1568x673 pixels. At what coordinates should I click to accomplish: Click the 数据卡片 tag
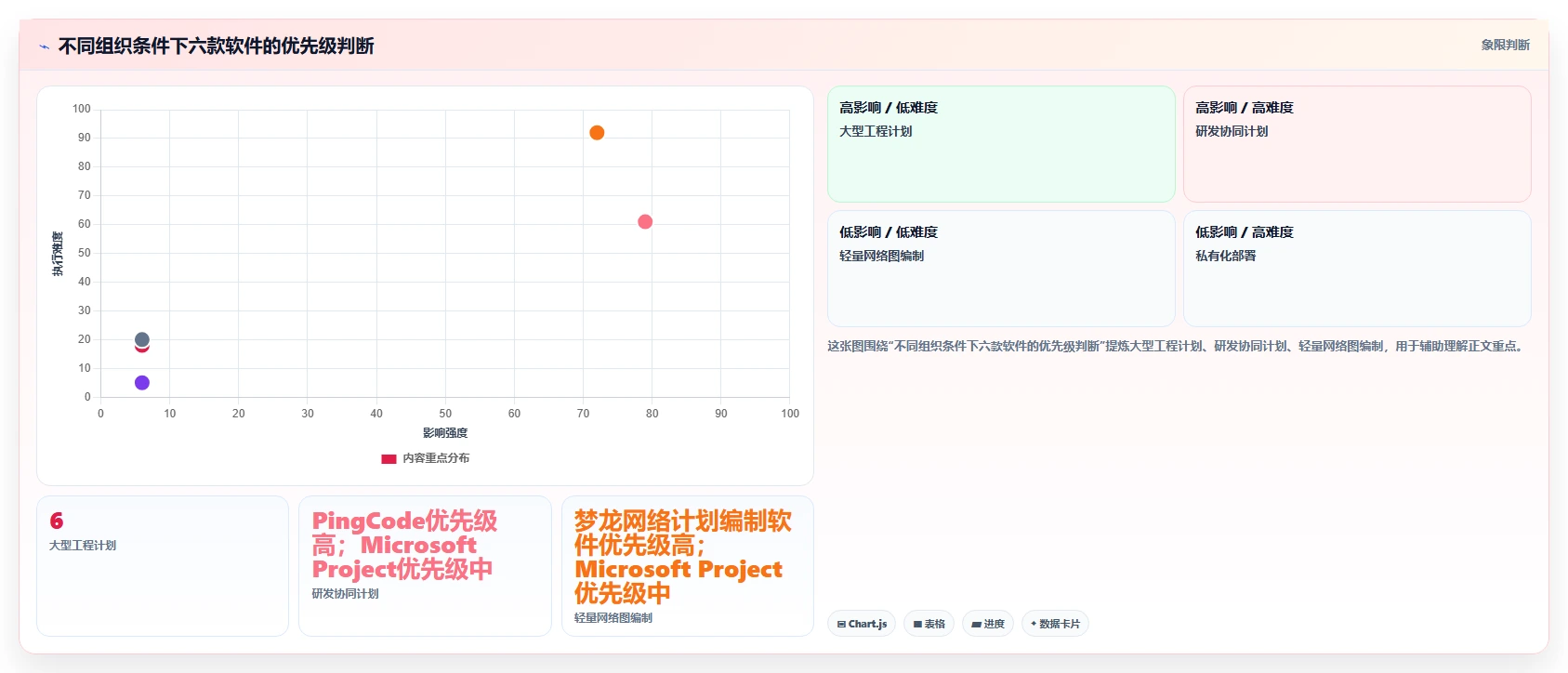tap(1055, 624)
